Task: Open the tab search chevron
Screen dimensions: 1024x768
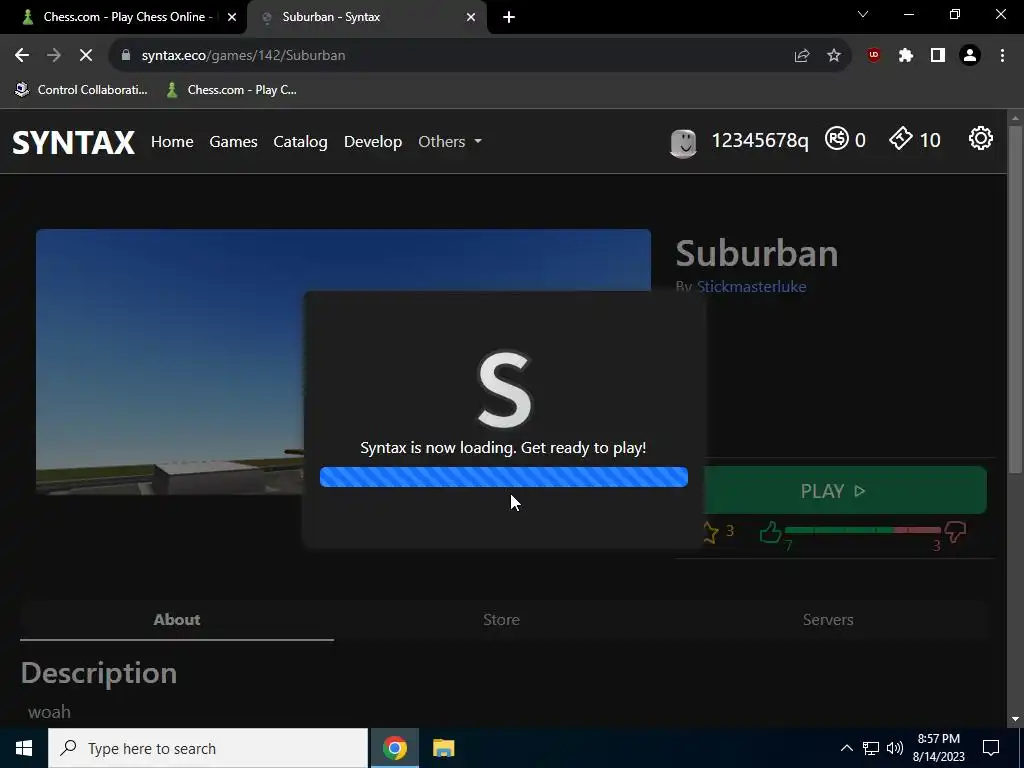Action: [x=863, y=14]
